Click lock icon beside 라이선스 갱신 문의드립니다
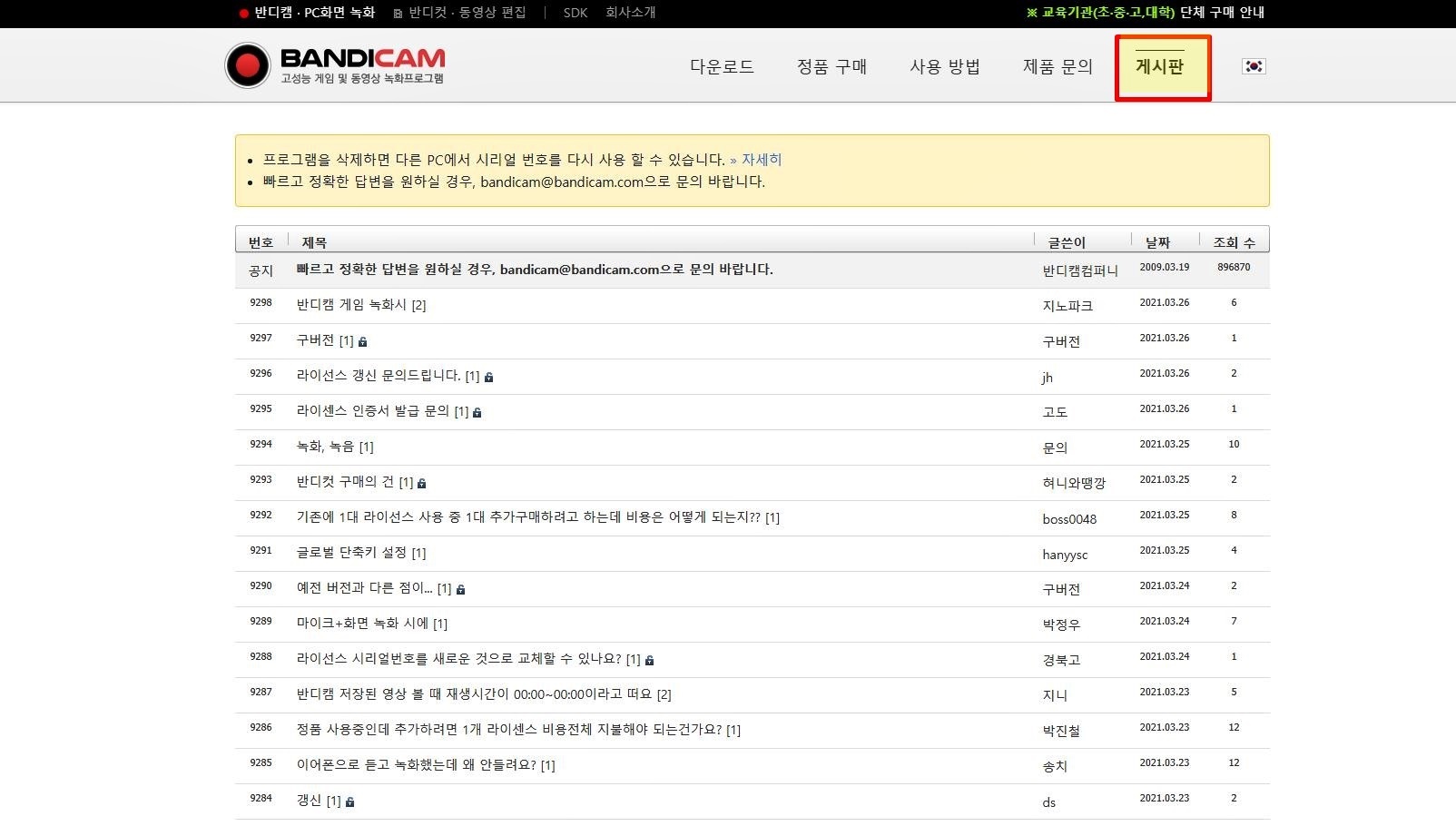Image resolution: width=1456 pixels, height=826 pixels. coord(488,378)
